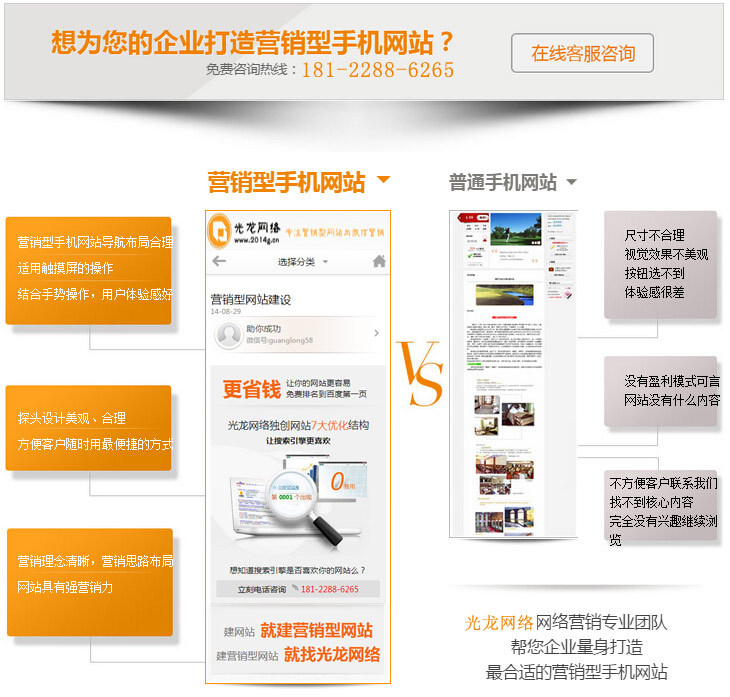This screenshot has height=697, width=730.
Task: Click the 在线客服咨询 button
Action: click(582, 53)
